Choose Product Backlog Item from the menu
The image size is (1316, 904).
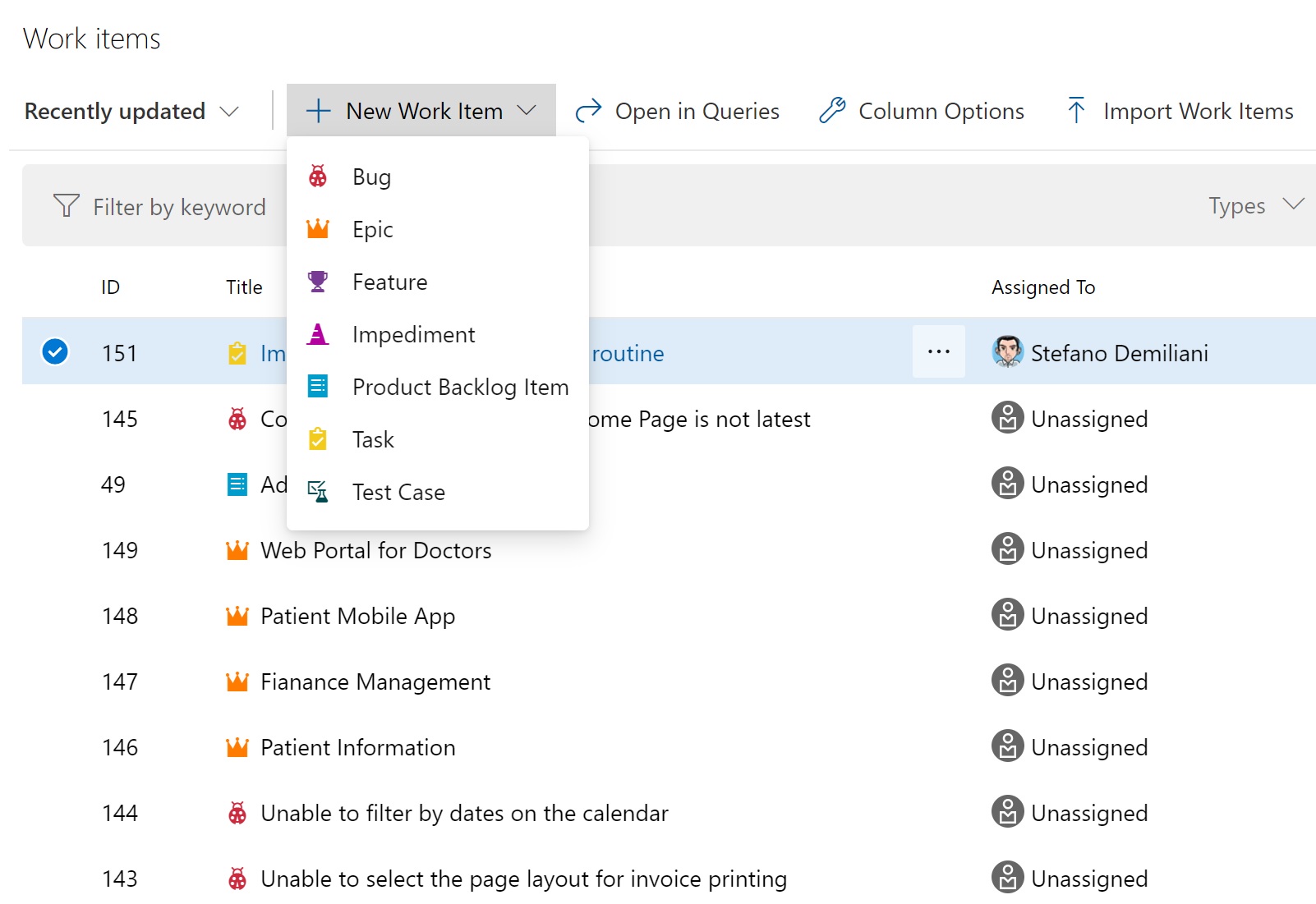tap(460, 387)
